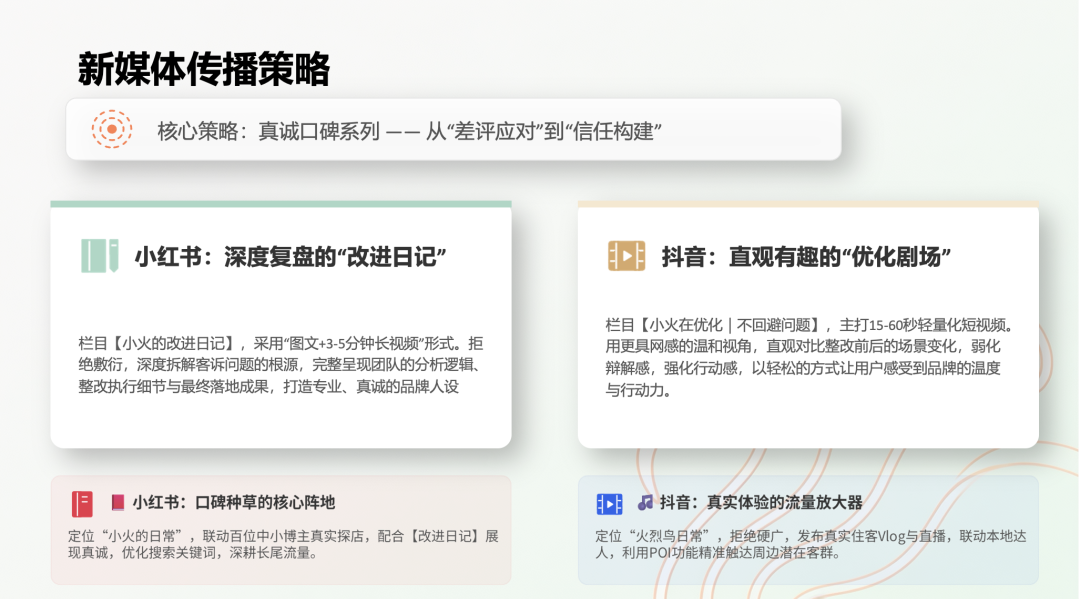Click the blue video icon in bottom 抖音 card
The width and height of the screenshot is (1079, 599).
(x=609, y=504)
